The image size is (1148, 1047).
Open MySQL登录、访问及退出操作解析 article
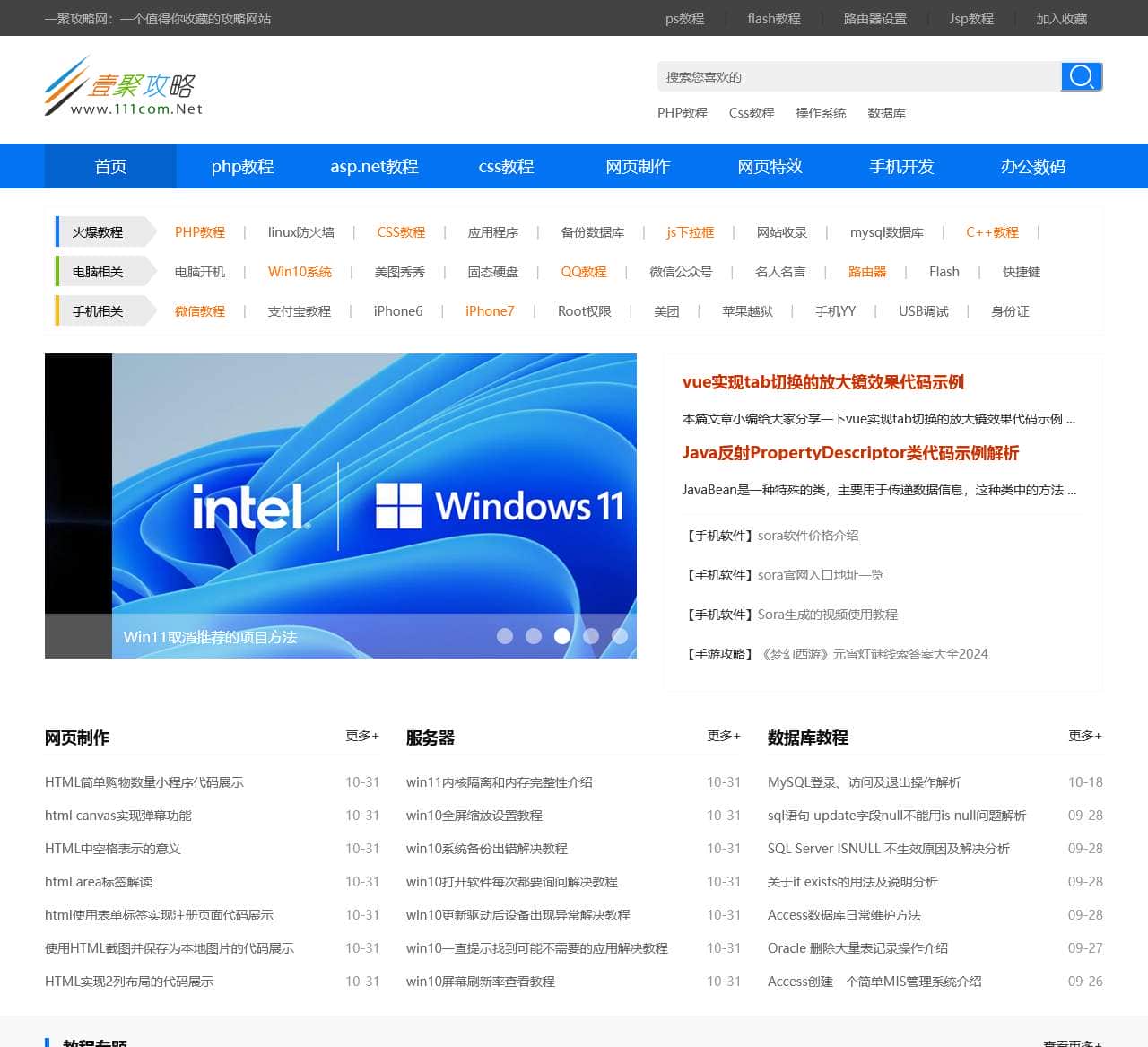[865, 782]
